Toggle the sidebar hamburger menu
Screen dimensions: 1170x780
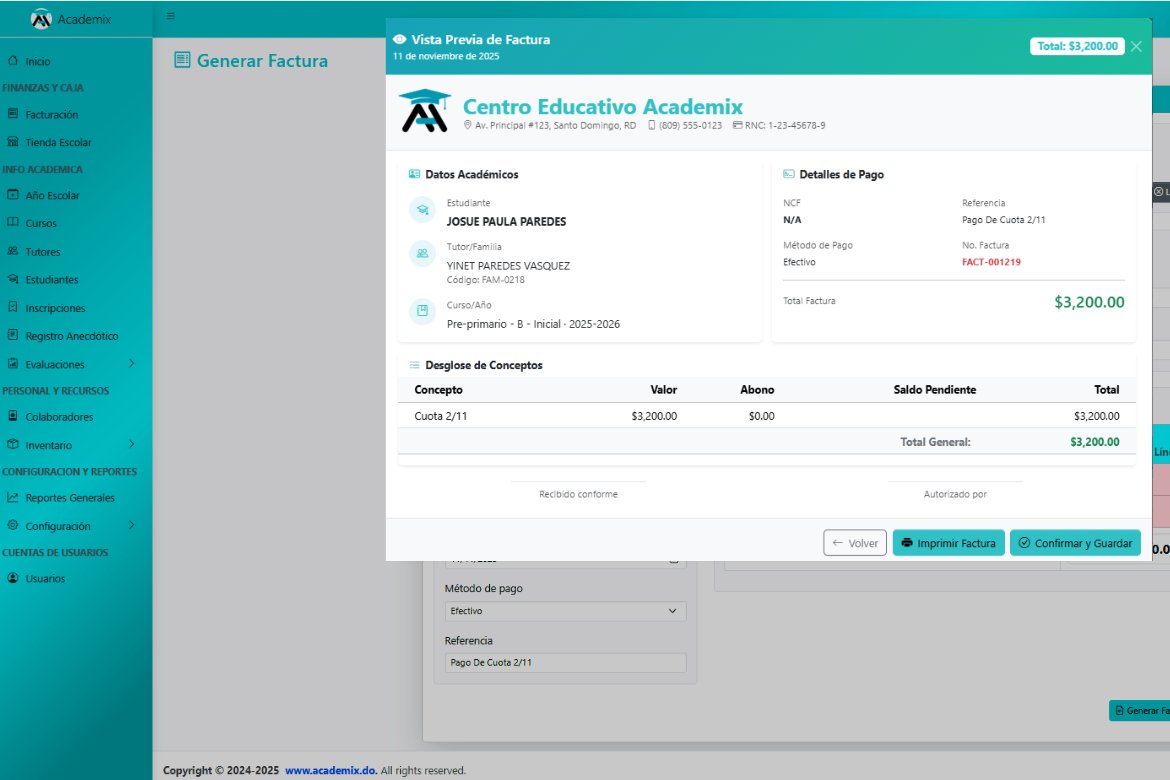pos(171,16)
